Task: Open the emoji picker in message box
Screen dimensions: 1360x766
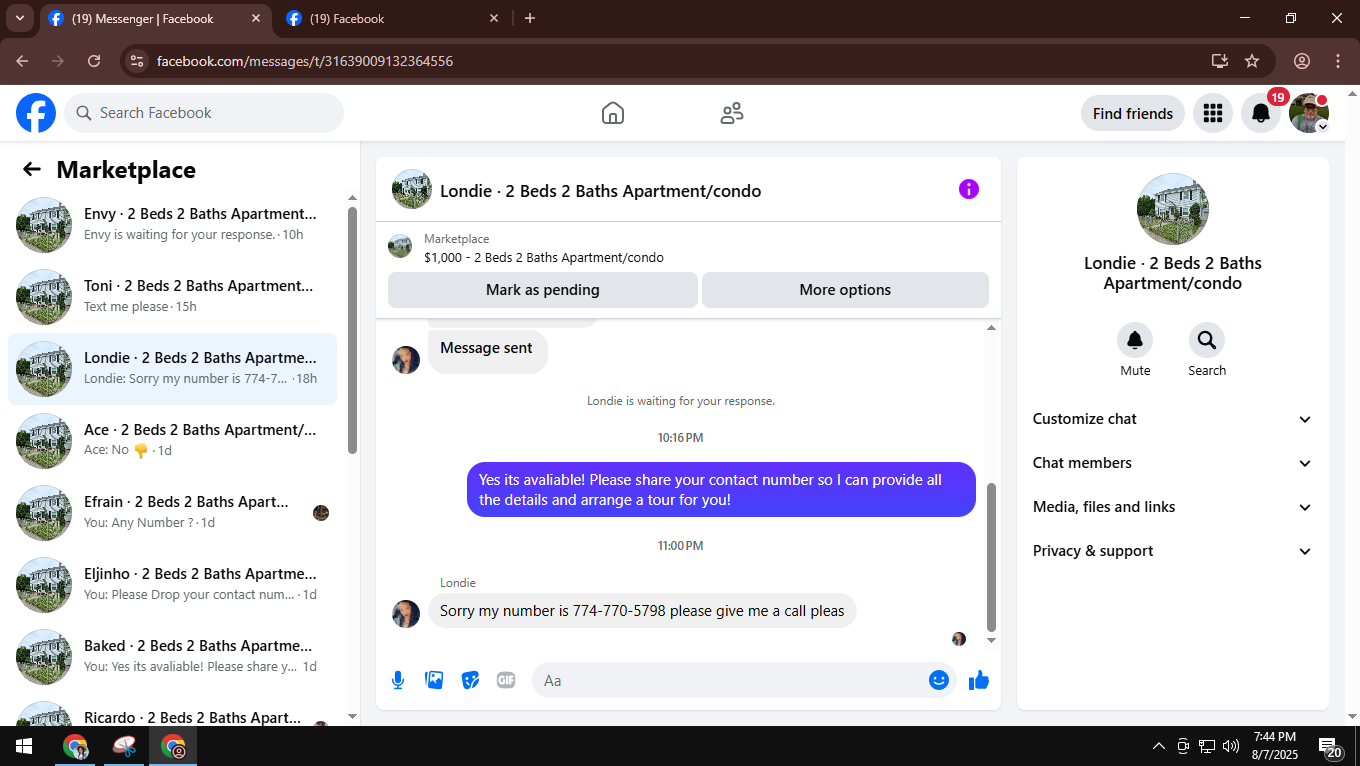Action: 938,680
